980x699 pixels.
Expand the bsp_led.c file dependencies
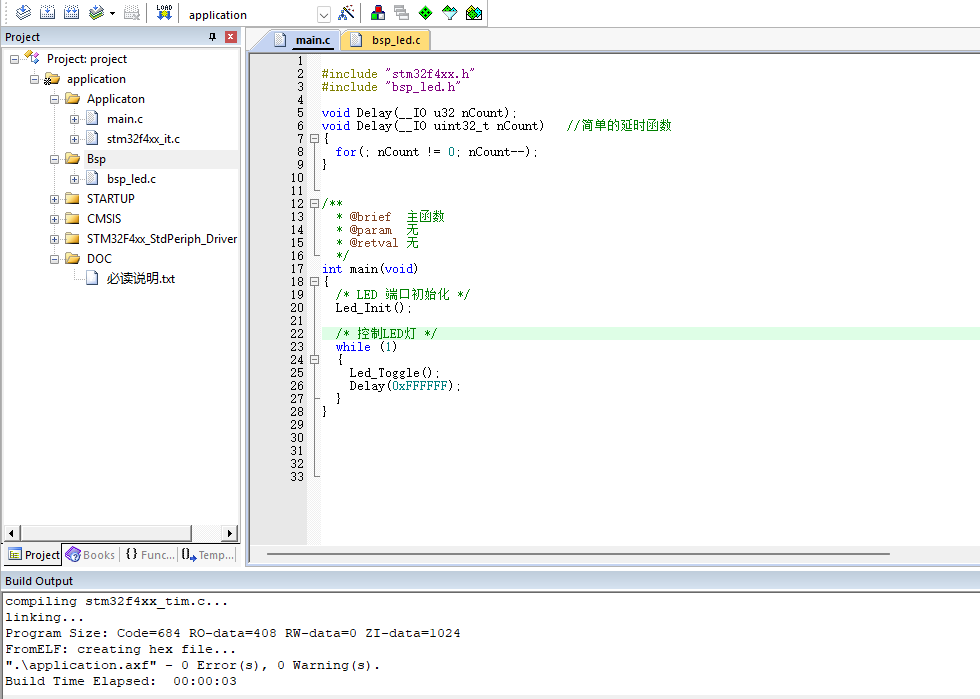[x=74, y=179]
